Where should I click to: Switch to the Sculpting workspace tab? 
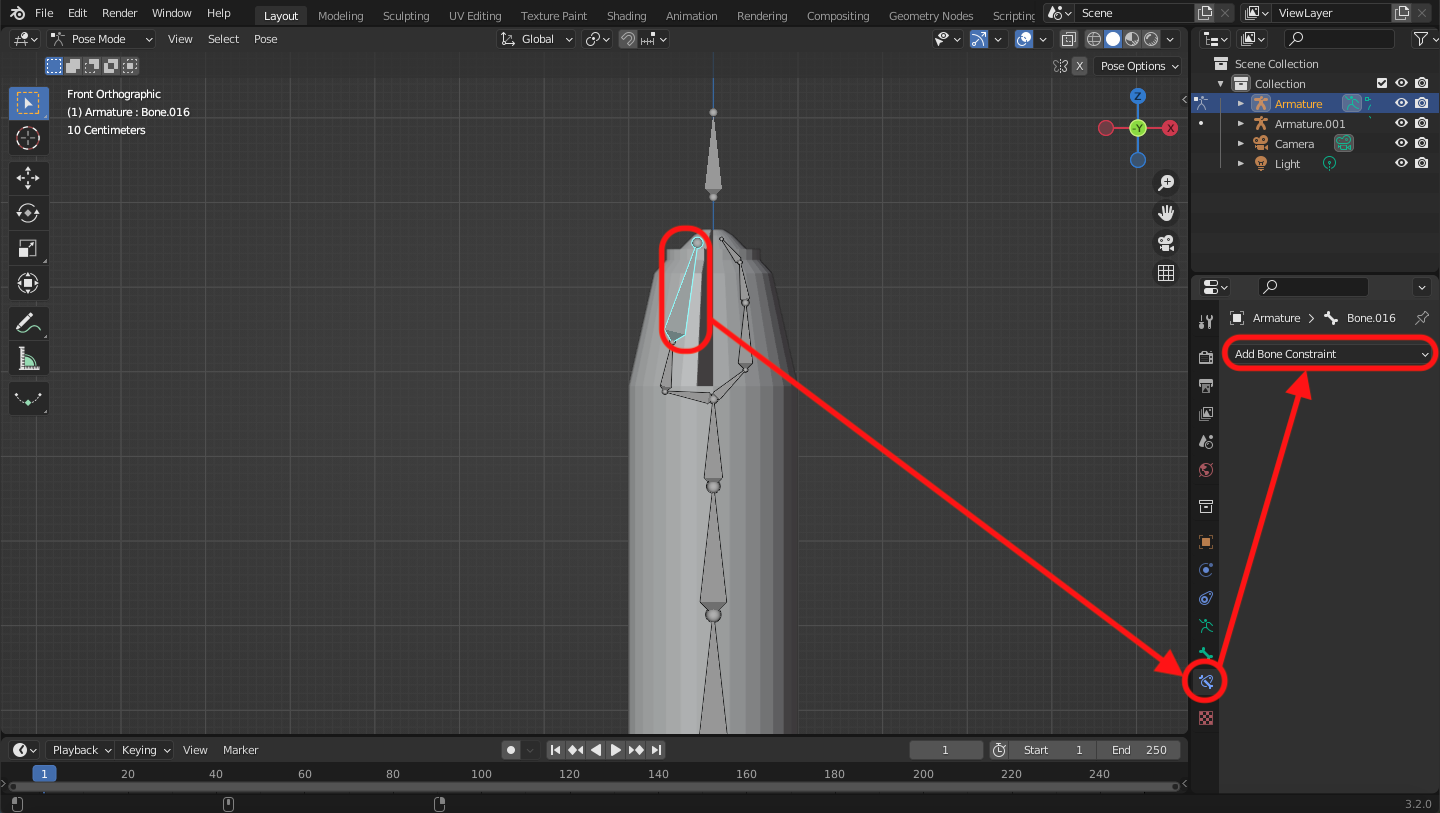tap(406, 15)
